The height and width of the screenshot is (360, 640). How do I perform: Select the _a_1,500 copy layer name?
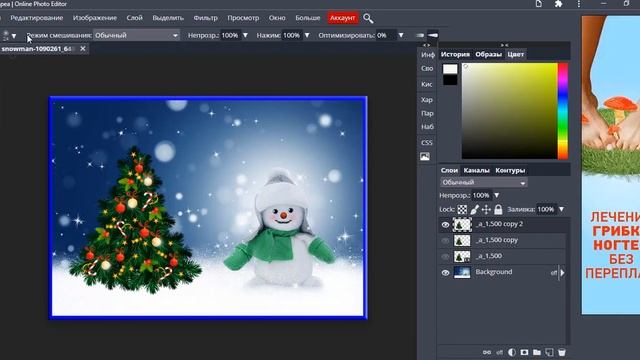pyautogui.click(x=497, y=240)
